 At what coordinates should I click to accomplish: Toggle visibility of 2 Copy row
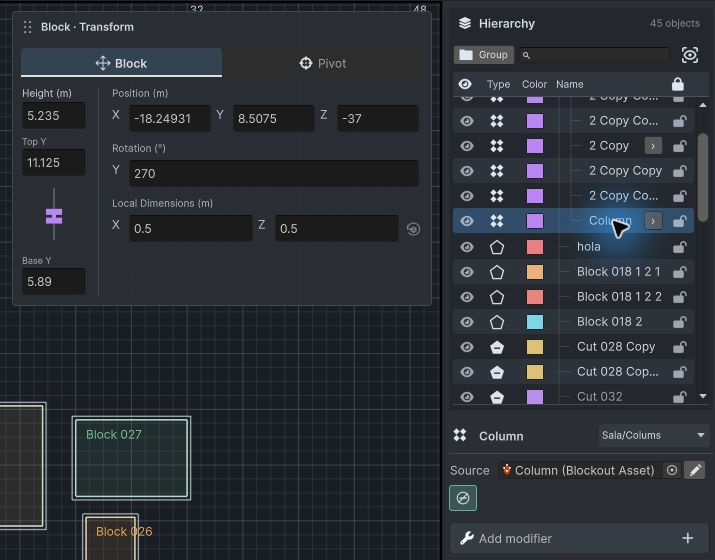(466, 146)
